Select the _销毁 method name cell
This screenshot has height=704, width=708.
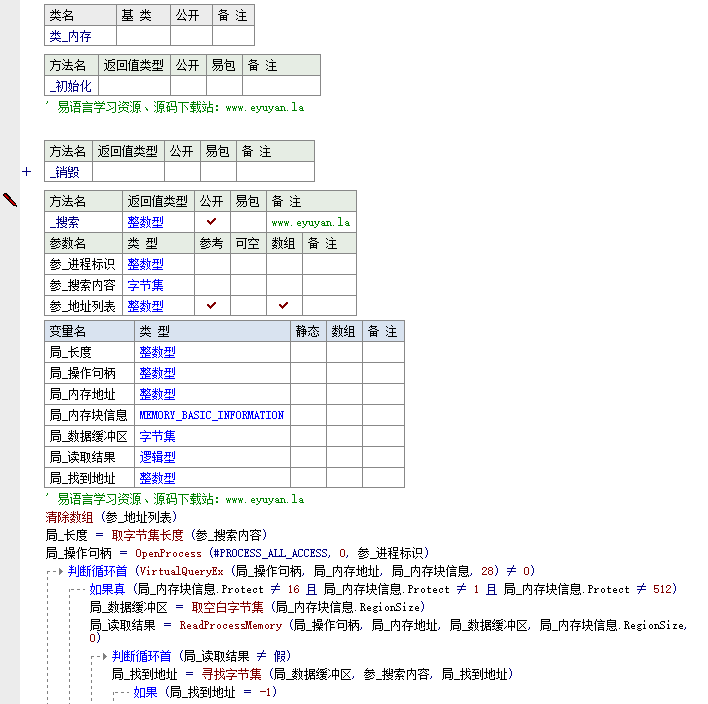click(69, 172)
